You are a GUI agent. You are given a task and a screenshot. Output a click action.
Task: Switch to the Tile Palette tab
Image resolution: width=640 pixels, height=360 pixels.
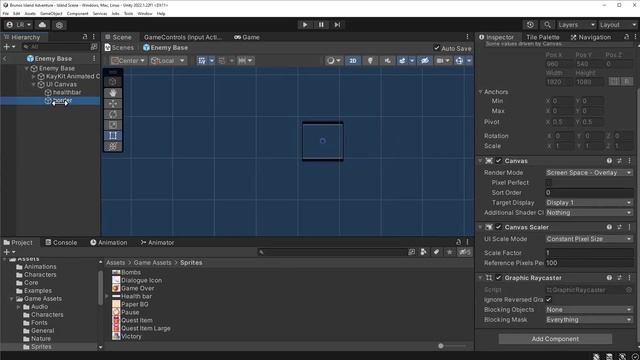(x=542, y=37)
